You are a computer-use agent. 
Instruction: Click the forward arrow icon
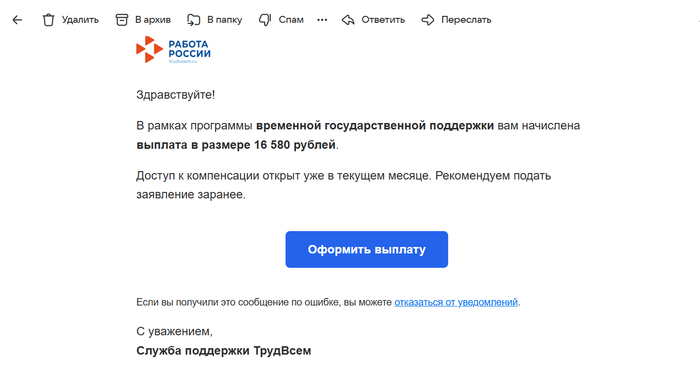point(428,20)
